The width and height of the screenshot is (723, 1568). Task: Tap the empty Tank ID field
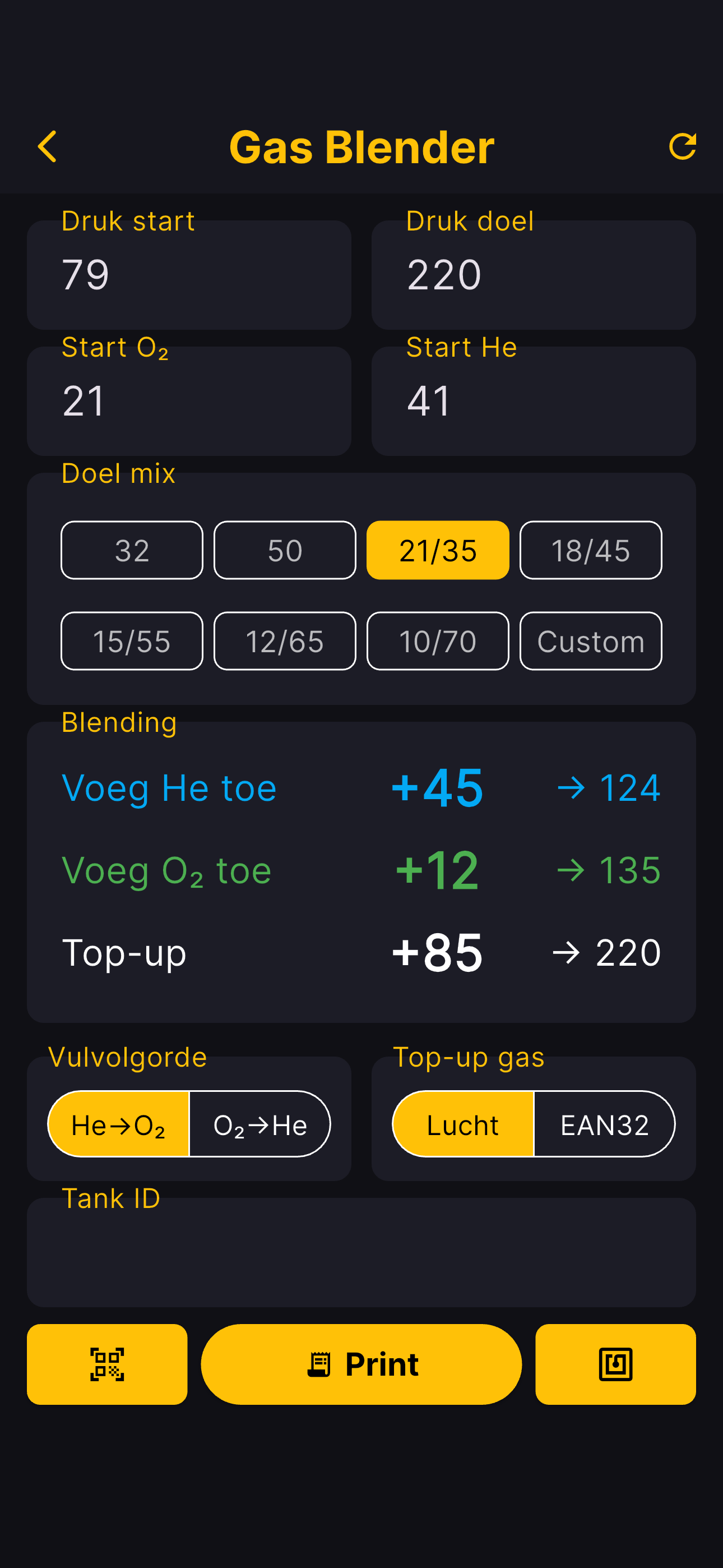[361, 1252]
